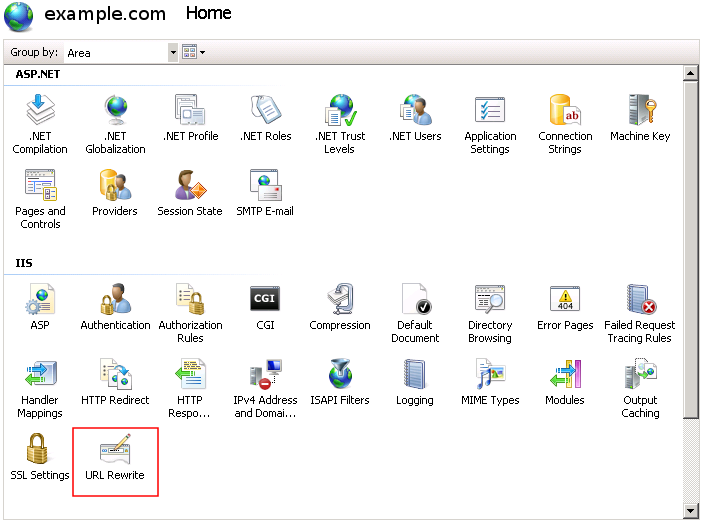This screenshot has width=706, height=522.
Task: Open the Group by dropdown arrow
Action: (x=173, y=52)
